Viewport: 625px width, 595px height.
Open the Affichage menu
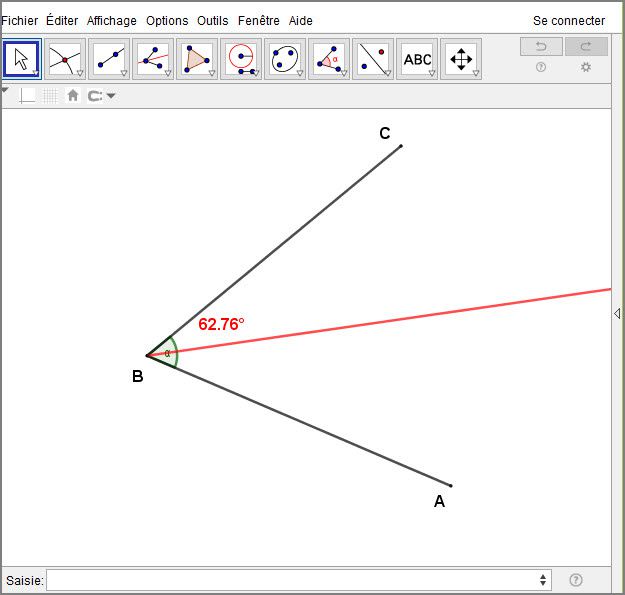[x=112, y=21]
